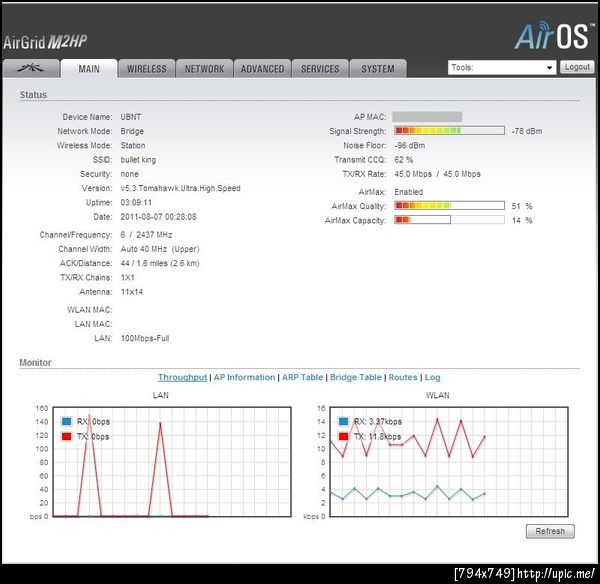
Task: Click the Wireless Mode value Station
Action: tap(133, 145)
